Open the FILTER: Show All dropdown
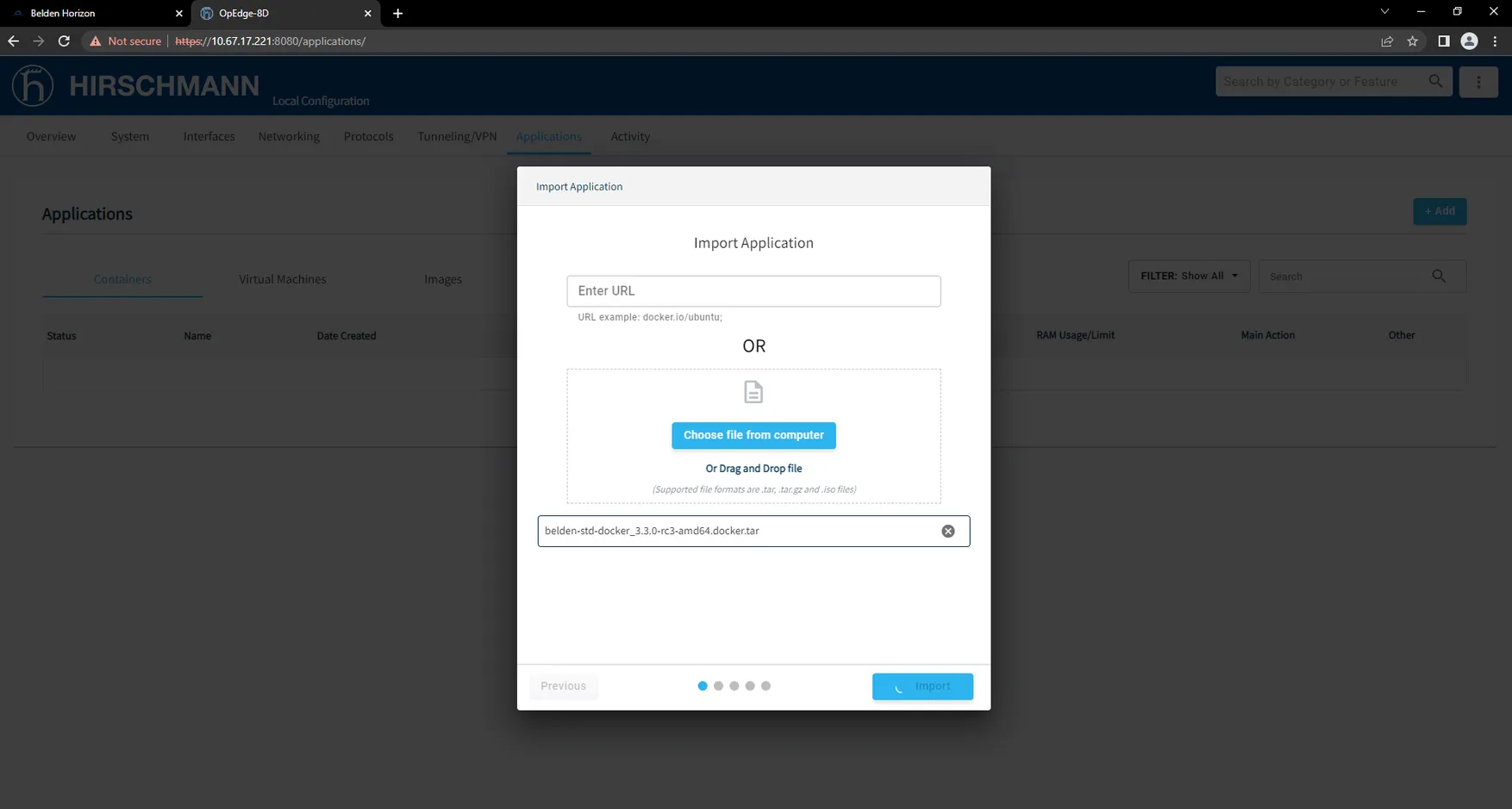Viewport: 1512px width, 809px height. pos(1189,276)
